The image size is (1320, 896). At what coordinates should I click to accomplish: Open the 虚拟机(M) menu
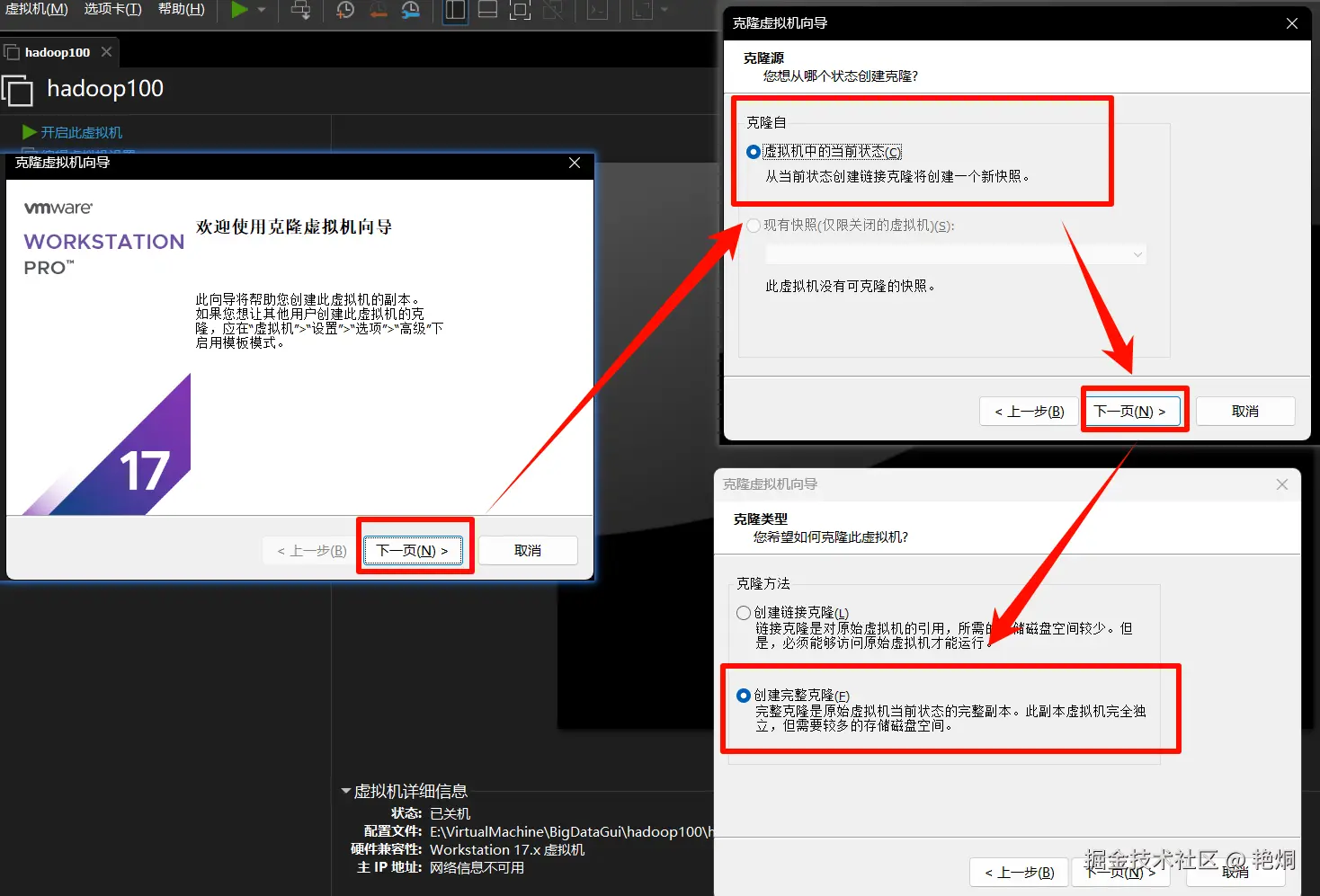pos(36,10)
